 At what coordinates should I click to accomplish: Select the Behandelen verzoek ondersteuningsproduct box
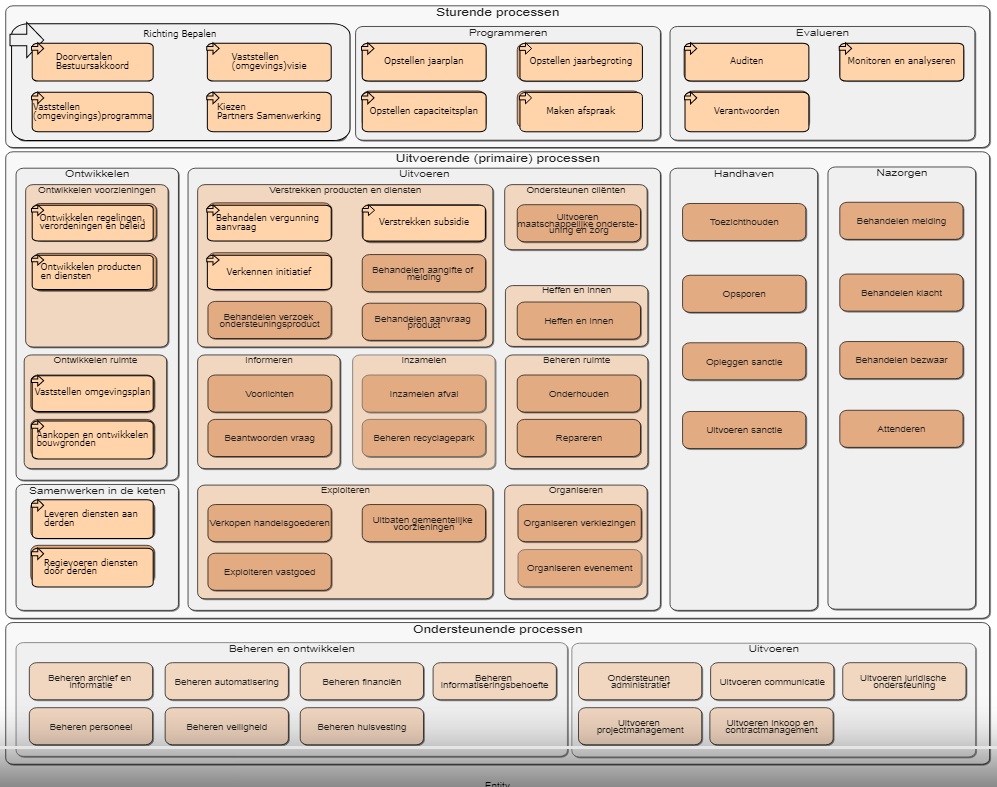[270, 320]
